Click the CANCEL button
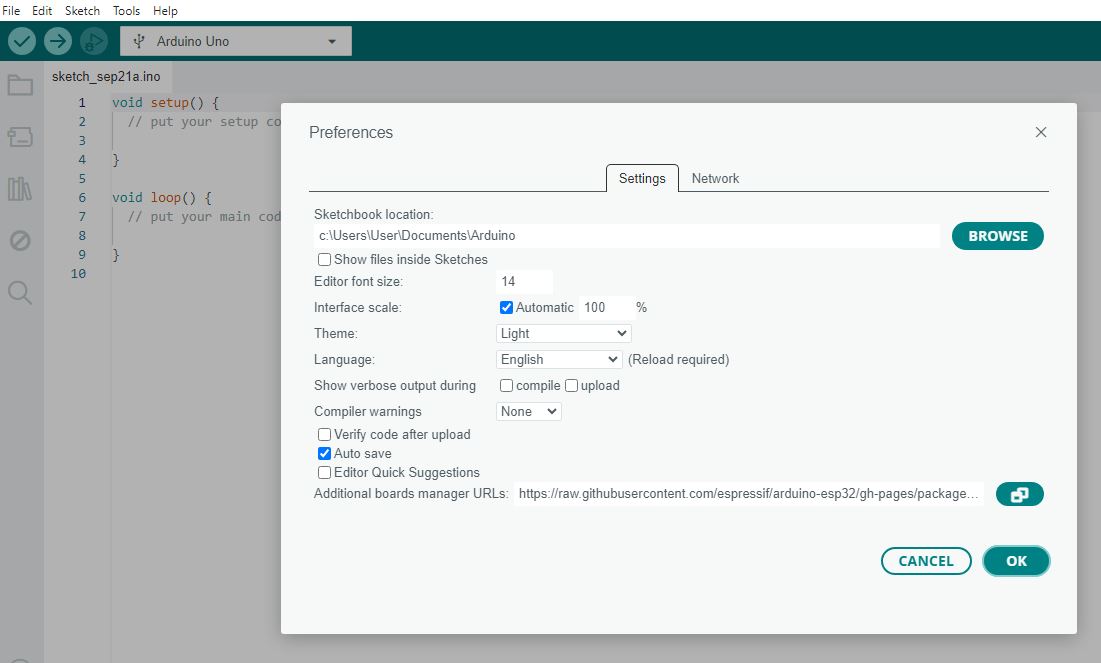Image resolution: width=1101 pixels, height=663 pixels. tap(926, 561)
